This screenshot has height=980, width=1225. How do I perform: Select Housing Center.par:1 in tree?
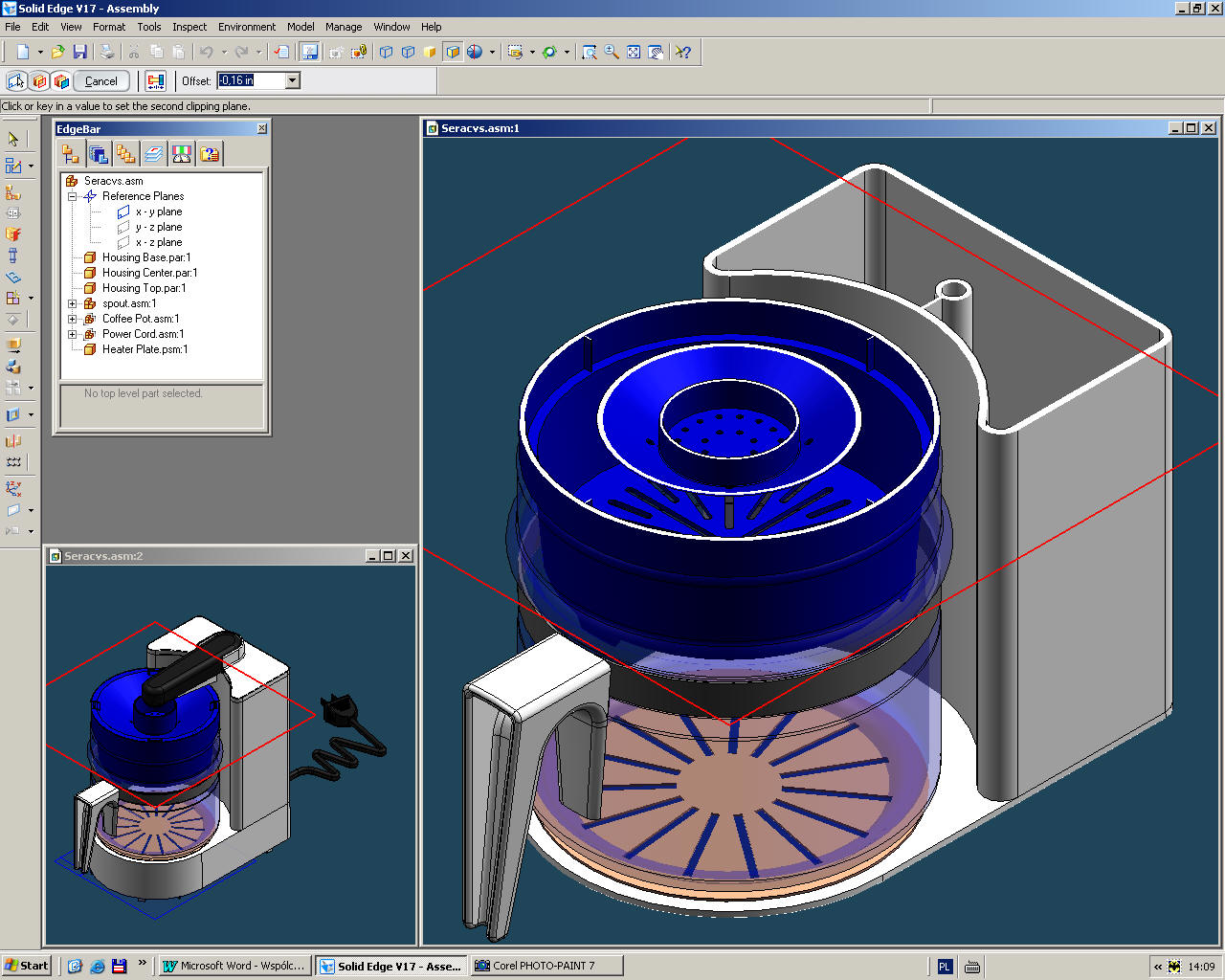[x=149, y=273]
